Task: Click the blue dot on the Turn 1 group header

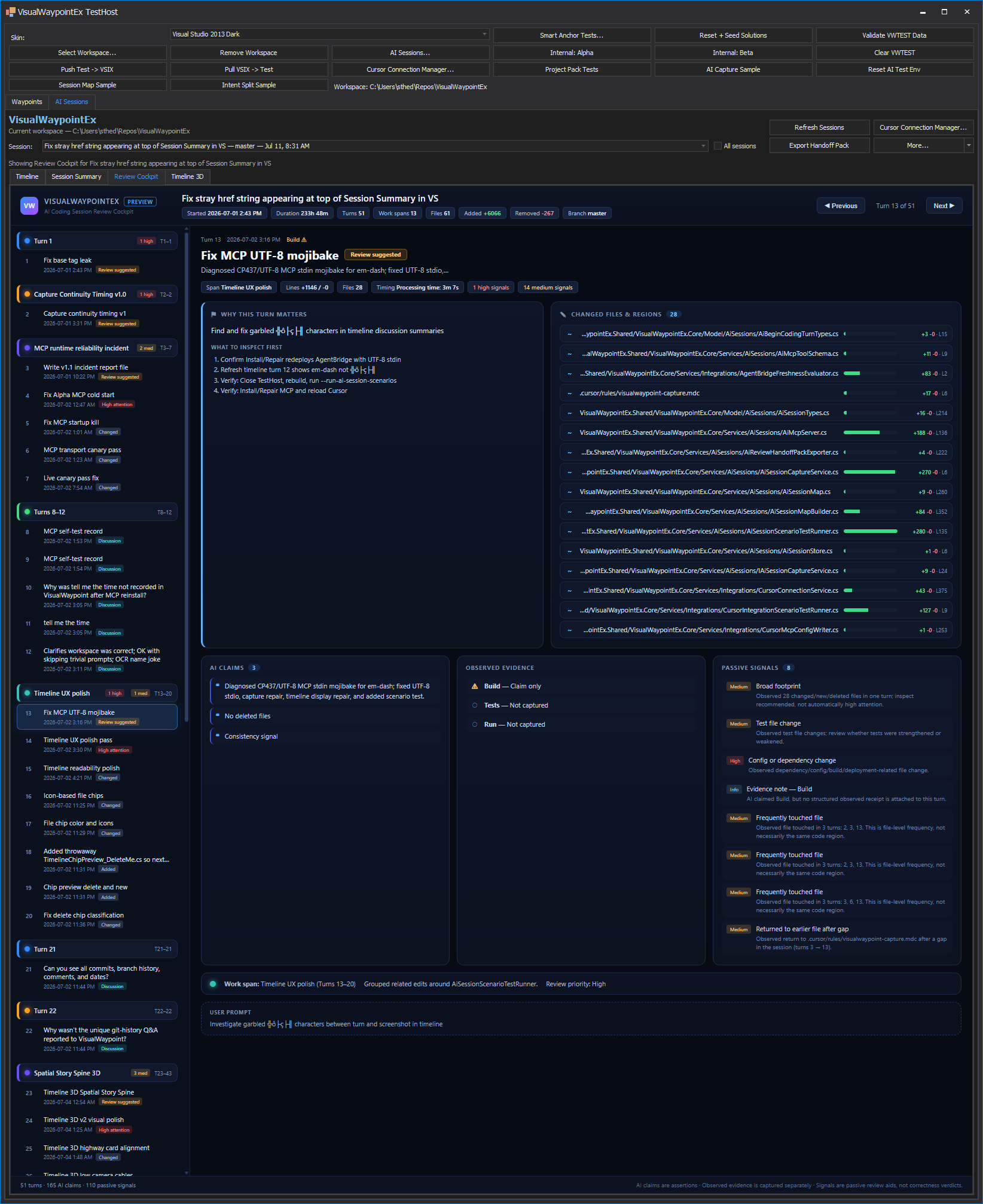Action: click(27, 241)
